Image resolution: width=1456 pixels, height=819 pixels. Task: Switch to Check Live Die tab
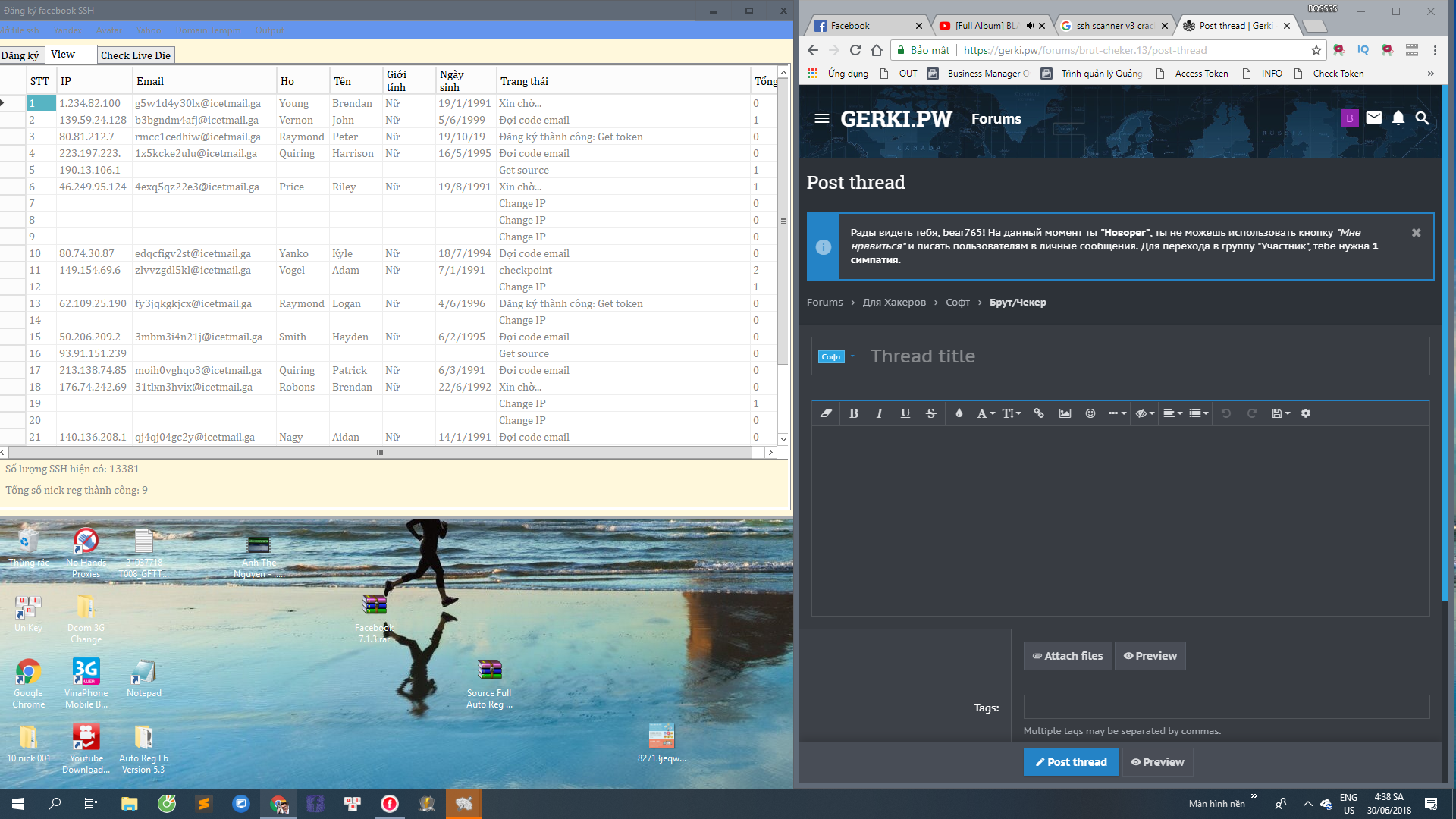coord(136,55)
